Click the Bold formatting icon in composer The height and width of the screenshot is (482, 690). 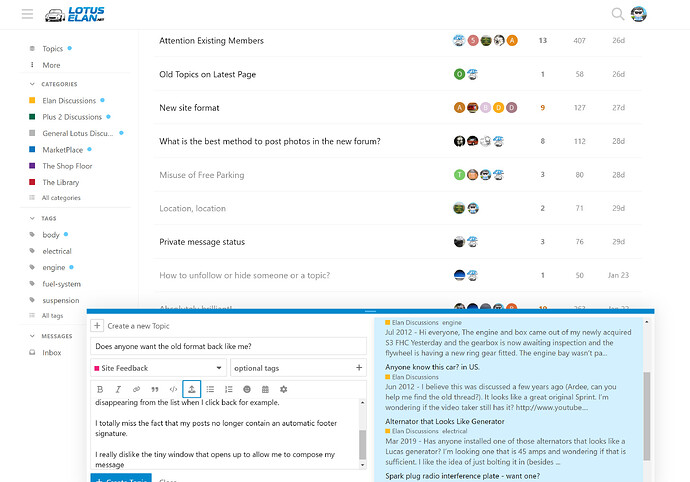[100, 389]
